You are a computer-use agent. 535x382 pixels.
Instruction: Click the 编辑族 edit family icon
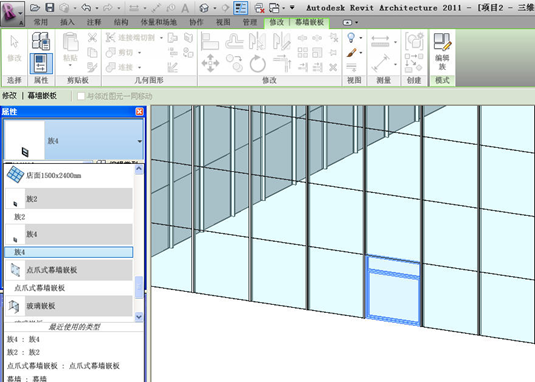(x=442, y=52)
